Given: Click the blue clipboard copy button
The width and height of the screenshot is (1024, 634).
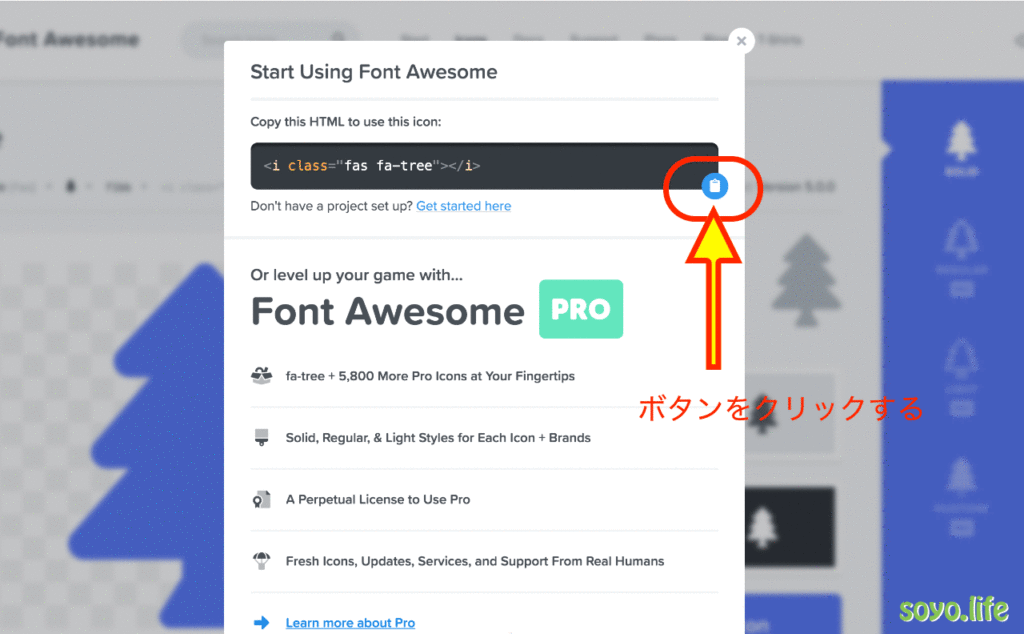Looking at the screenshot, I should [714, 186].
